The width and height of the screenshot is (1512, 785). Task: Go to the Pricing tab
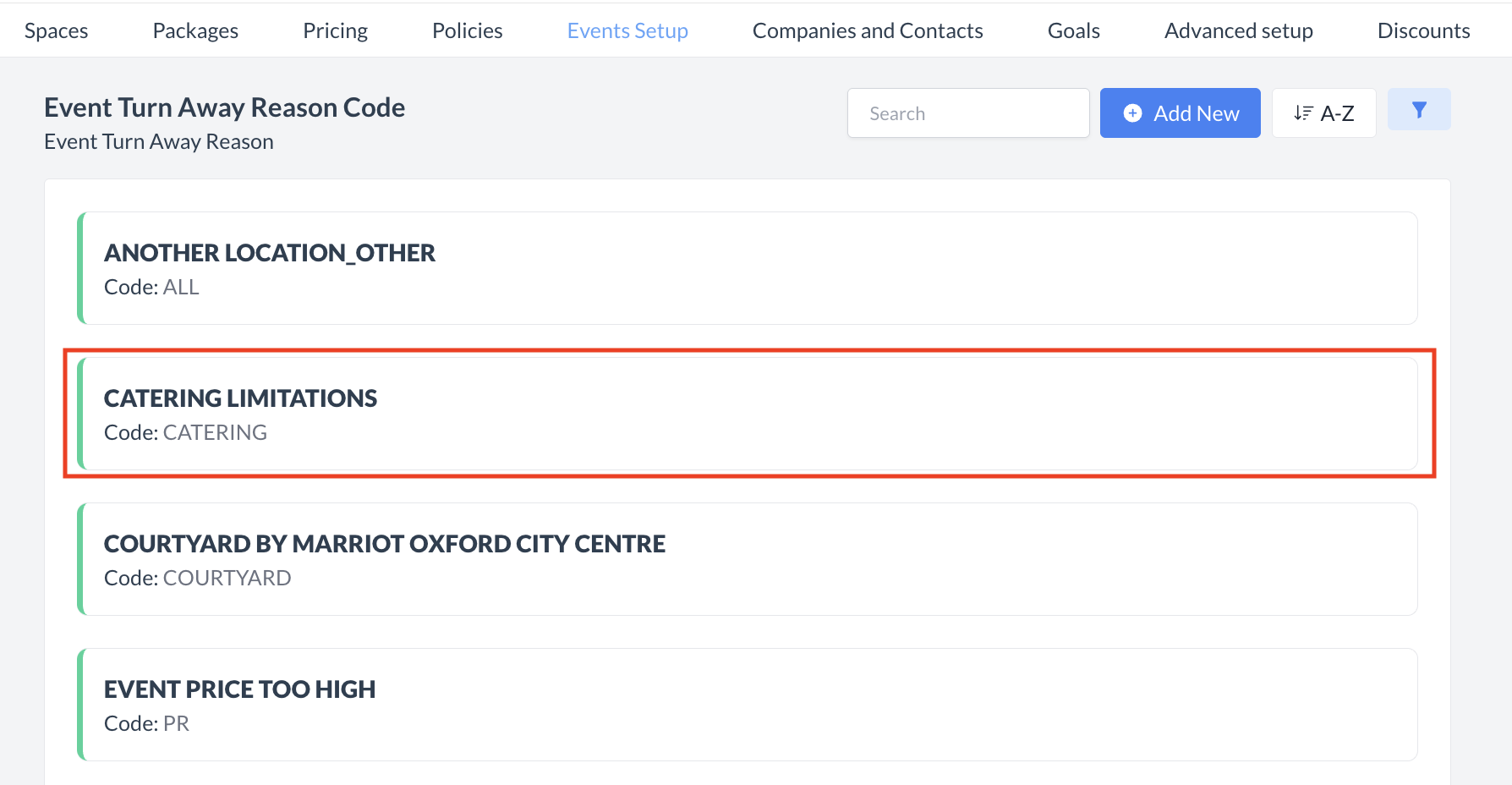coord(335,31)
